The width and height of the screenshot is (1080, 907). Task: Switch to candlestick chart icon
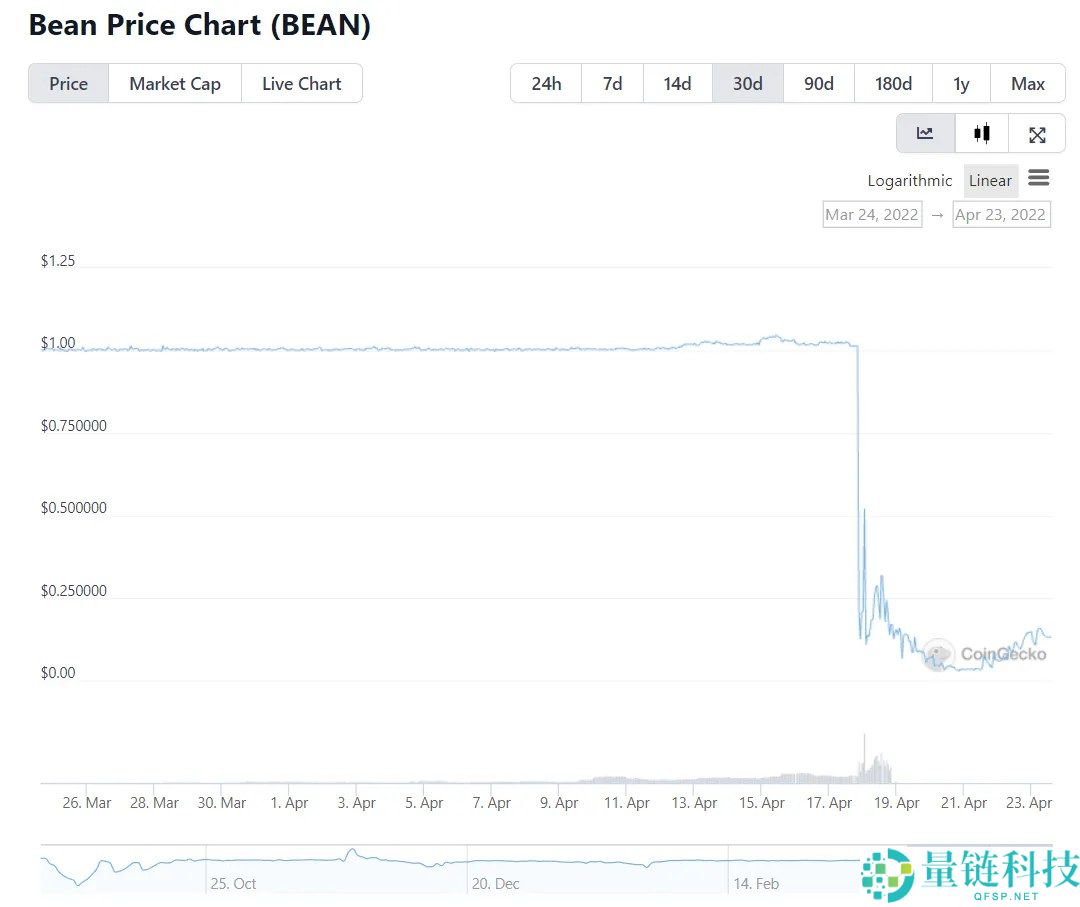pyautogui.click(x=982, y=134)
